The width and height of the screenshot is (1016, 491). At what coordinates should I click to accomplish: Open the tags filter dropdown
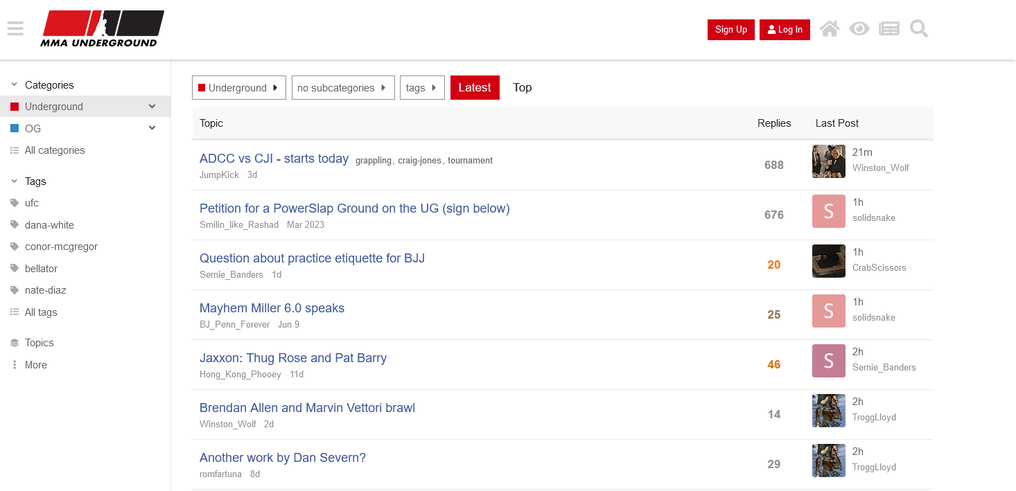422,87
